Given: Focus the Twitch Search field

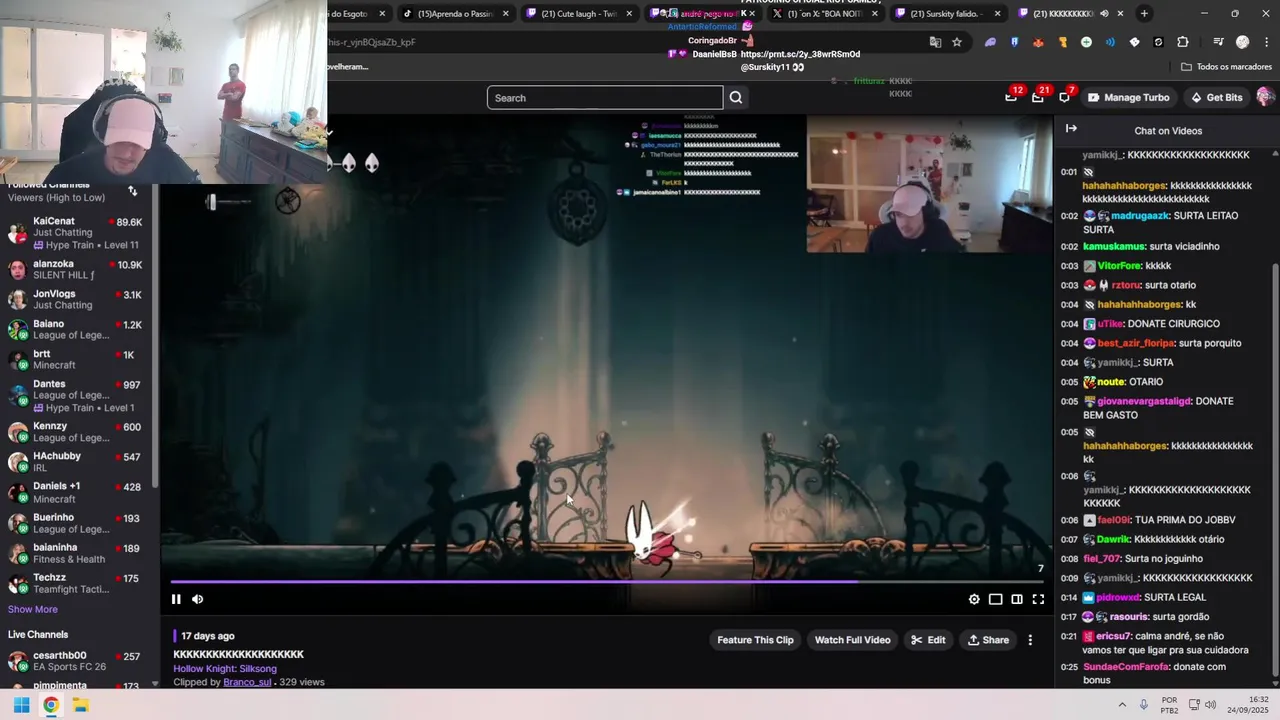Looking at the screenshot, I should pyautogui.click(x=605, y=98).
